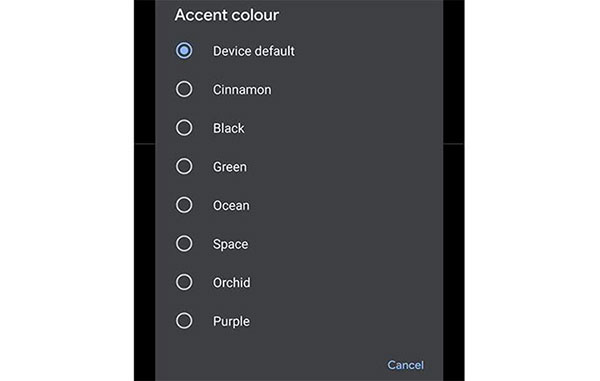Viewport: 600px width, 381px height.
Task: Dismiss dialog via black backdrop right of it
Action: (x=454, y=190)
